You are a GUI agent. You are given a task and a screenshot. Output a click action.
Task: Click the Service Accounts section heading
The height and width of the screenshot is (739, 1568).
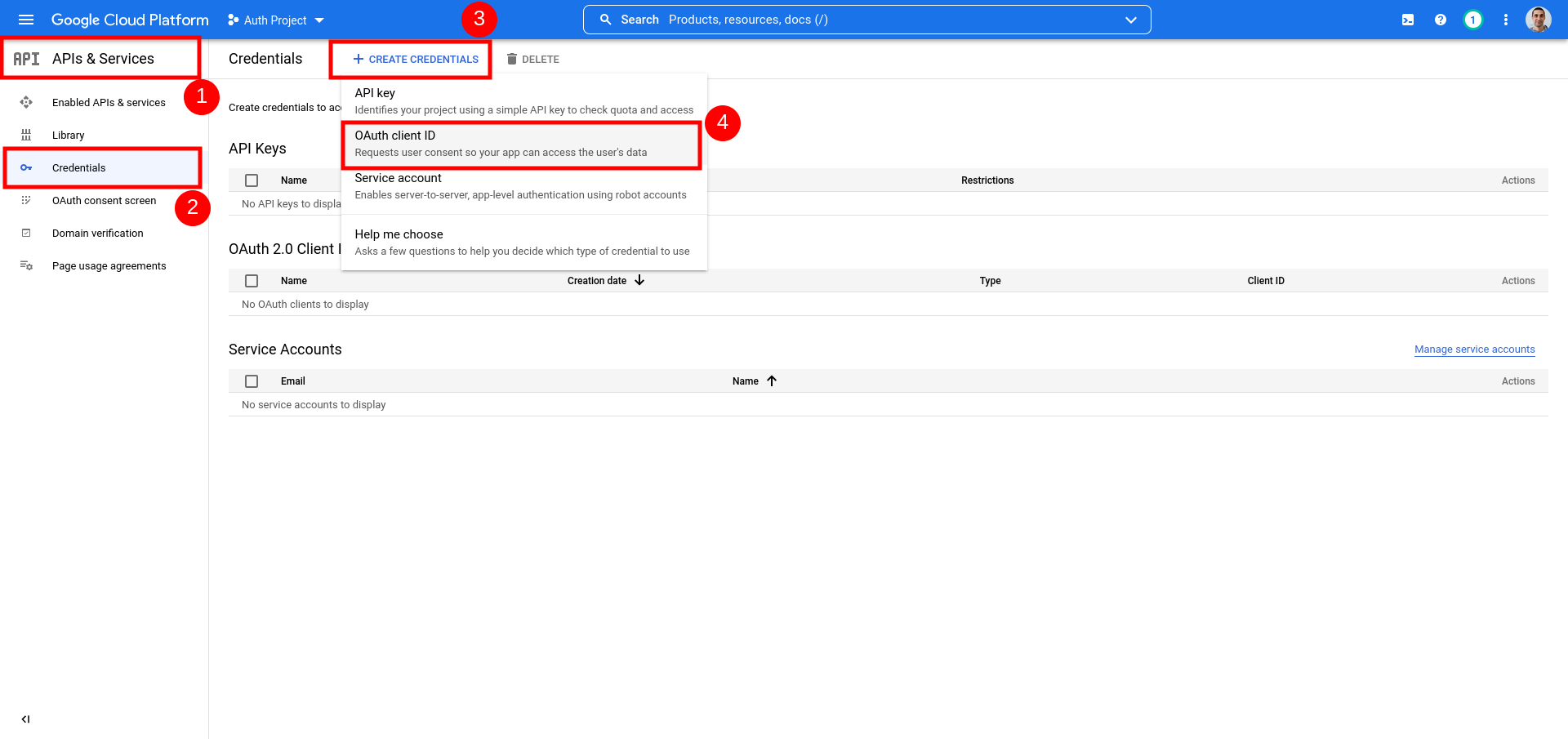pos(285,349)
